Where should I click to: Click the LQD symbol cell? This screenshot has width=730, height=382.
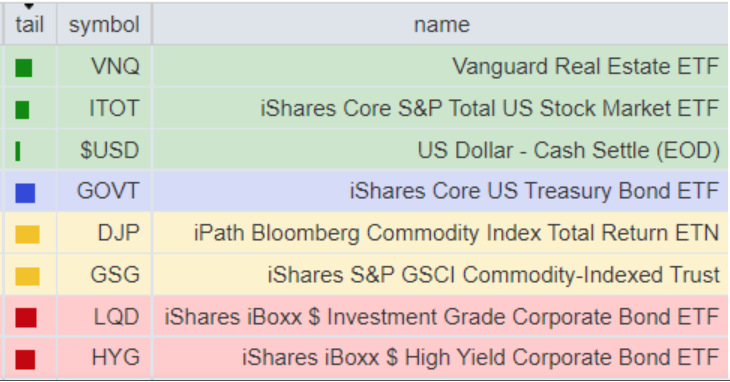[x=104, y=316]
